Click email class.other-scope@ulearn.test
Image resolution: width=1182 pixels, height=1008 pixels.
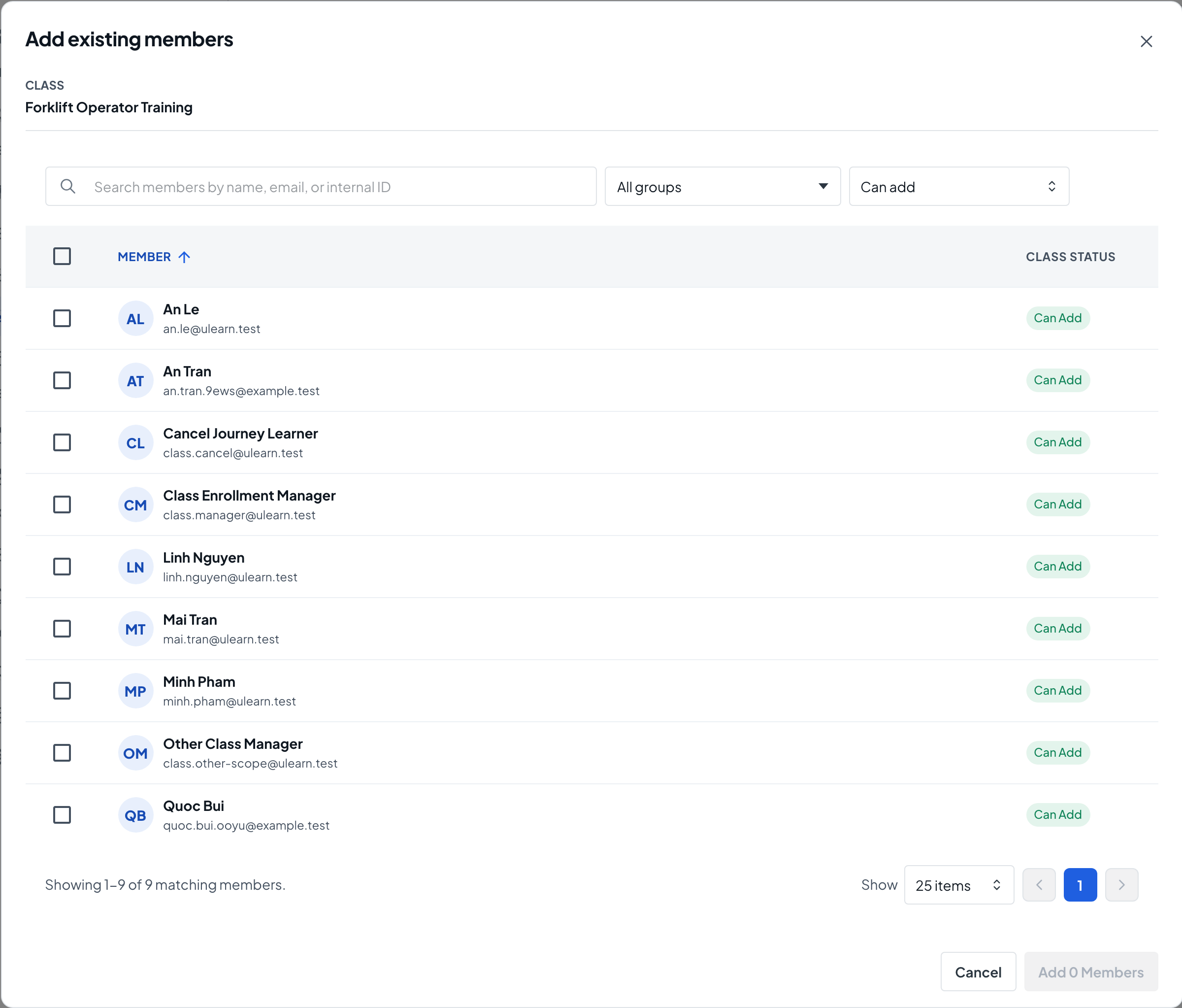coord(250,764)
